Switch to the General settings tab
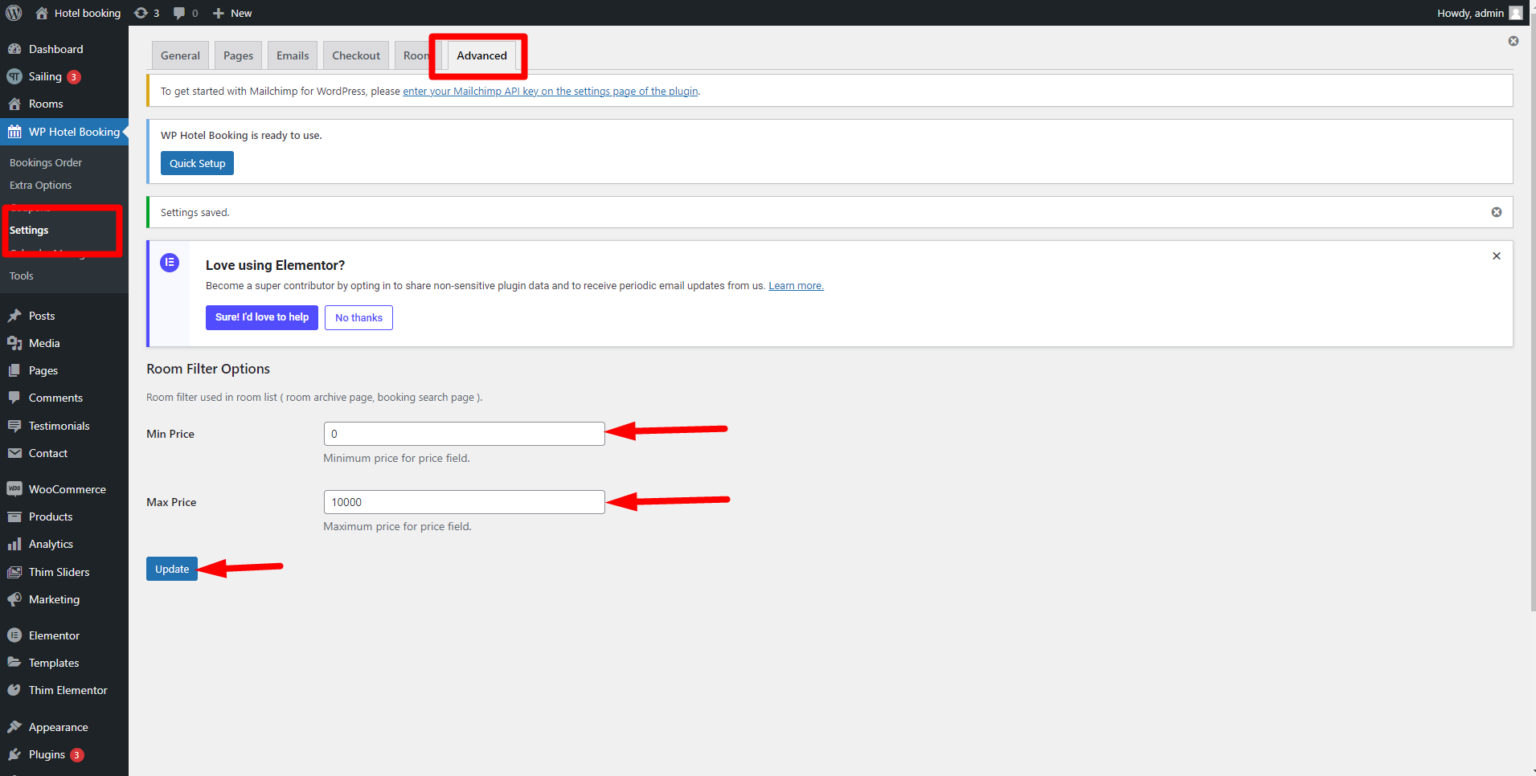1536x776 pixels. [x=180, y=56]
